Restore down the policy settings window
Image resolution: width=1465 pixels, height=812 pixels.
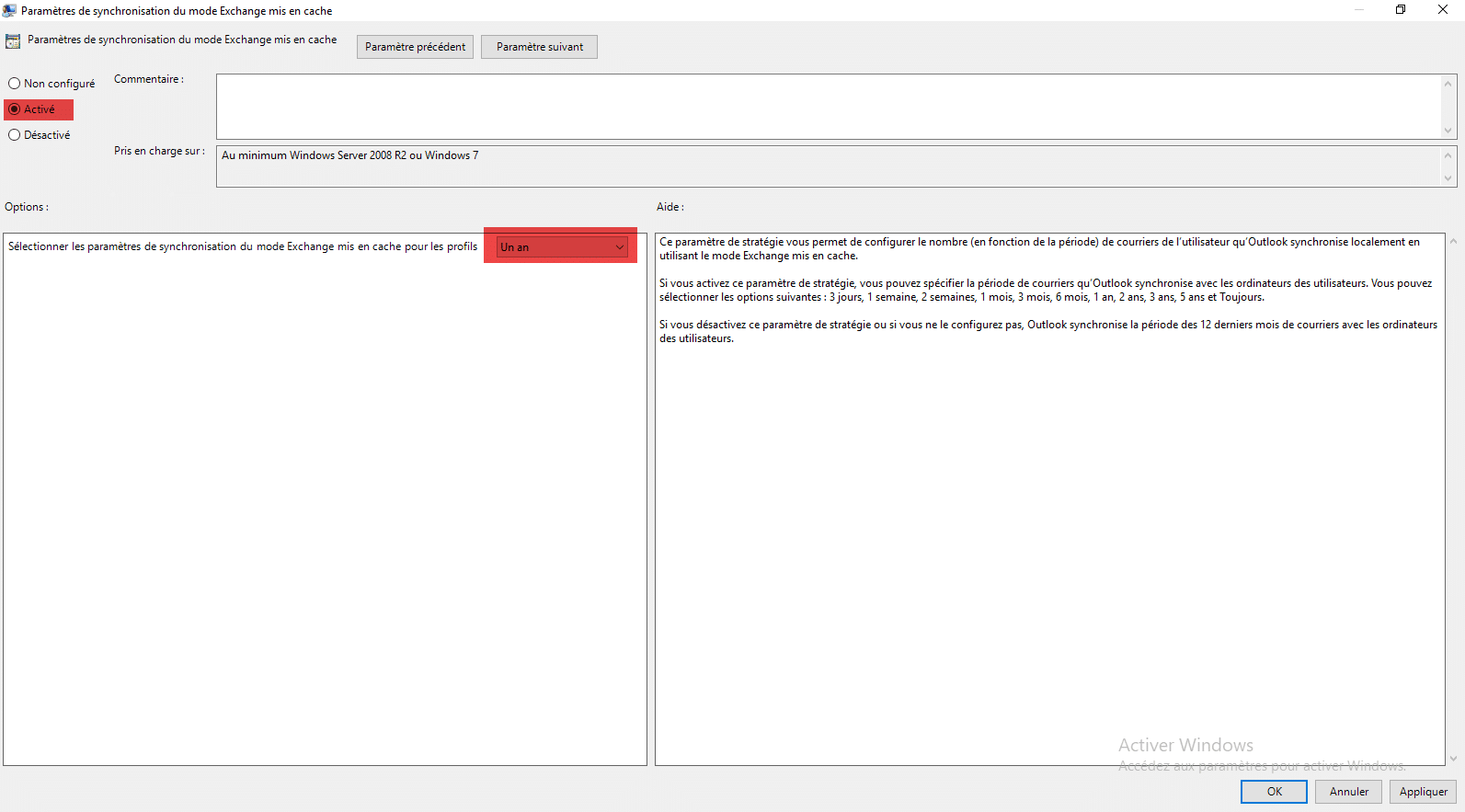tap(1401, 10)
